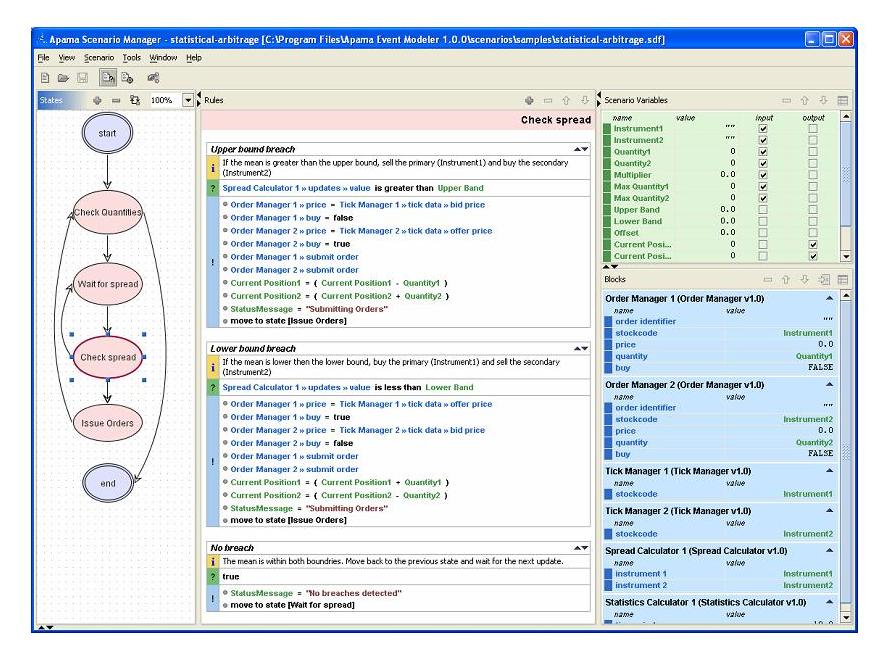Click the New scenario toolbar icon
The height and width of the screenshot is (668, 893).
[x=45, y=77]
